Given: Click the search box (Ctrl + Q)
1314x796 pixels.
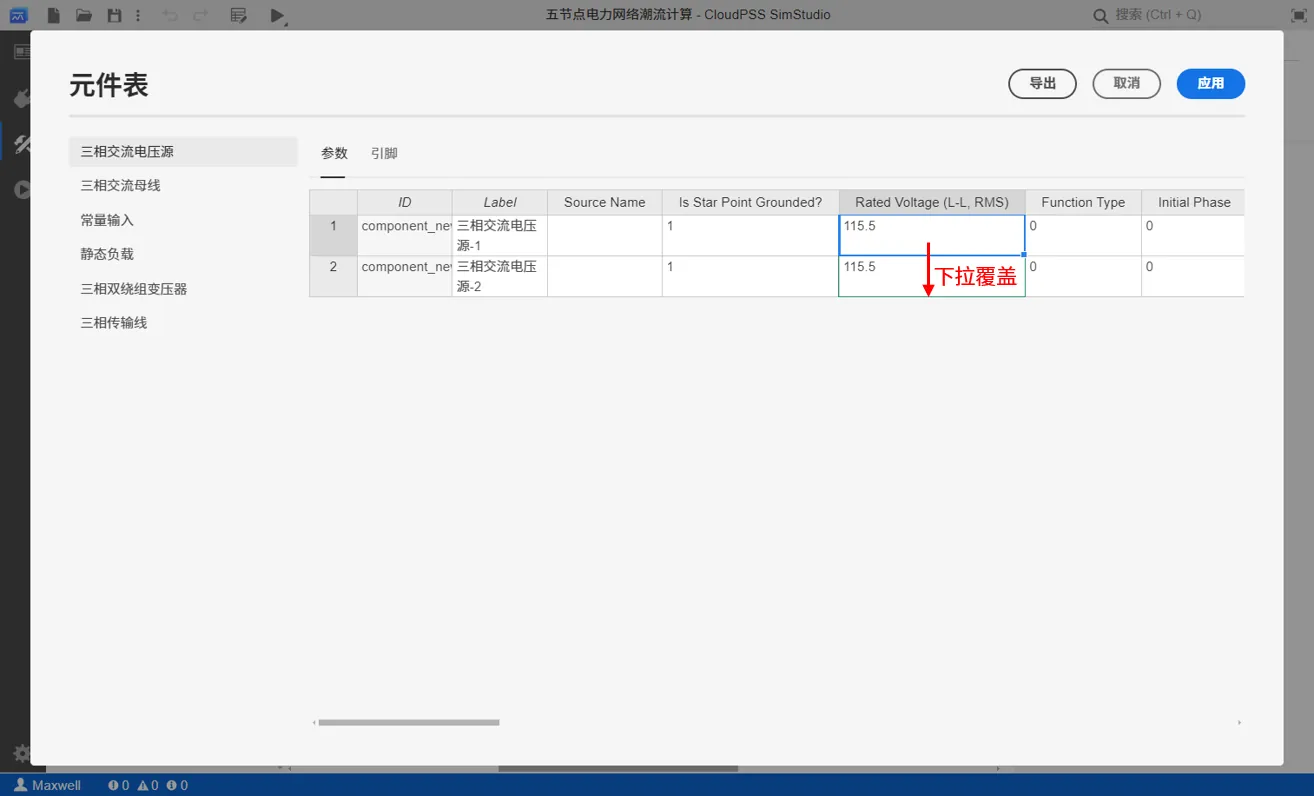Looking at the screenshot, I should tap(1158, 15).
